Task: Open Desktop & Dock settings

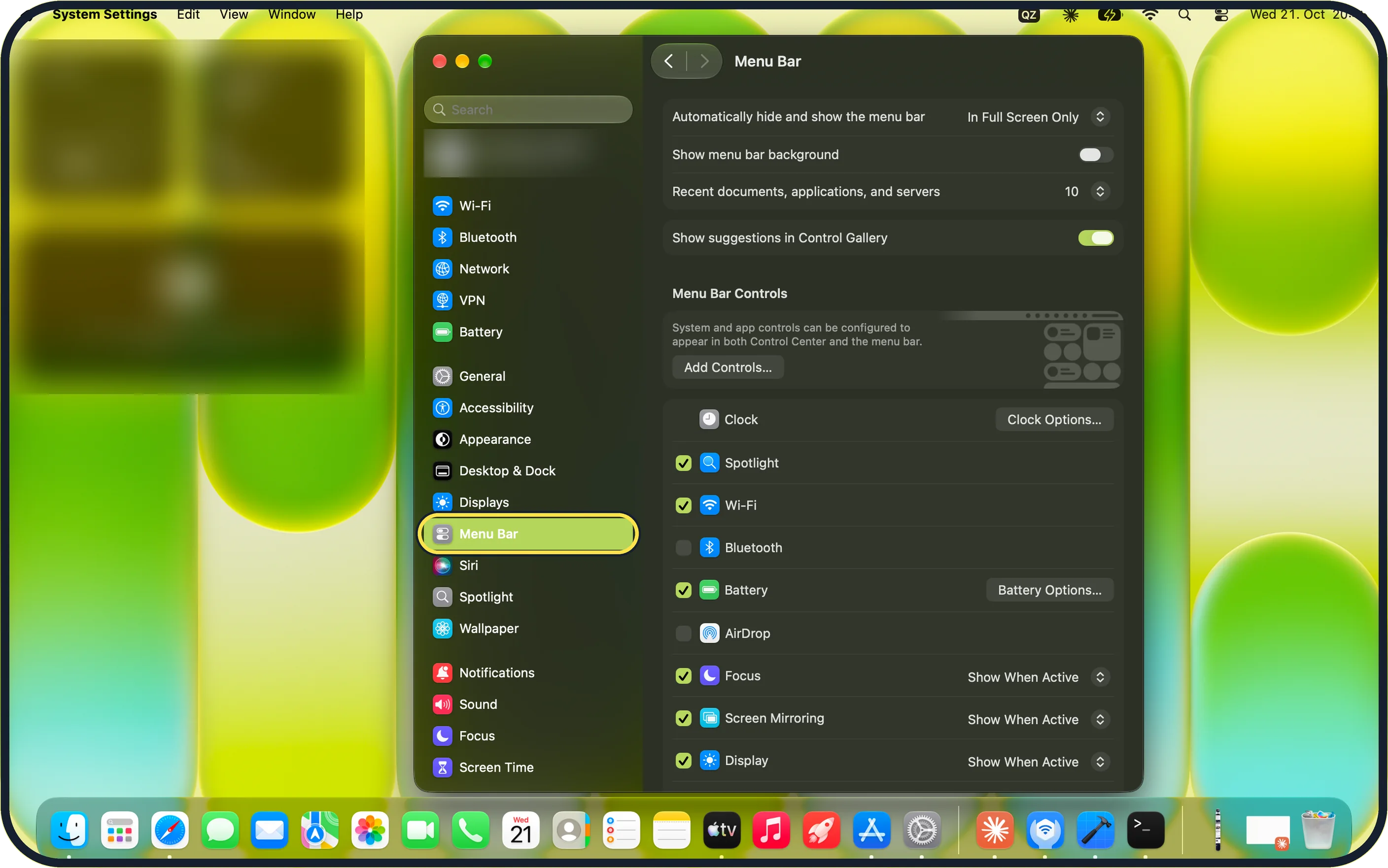Action: (527, 471)
